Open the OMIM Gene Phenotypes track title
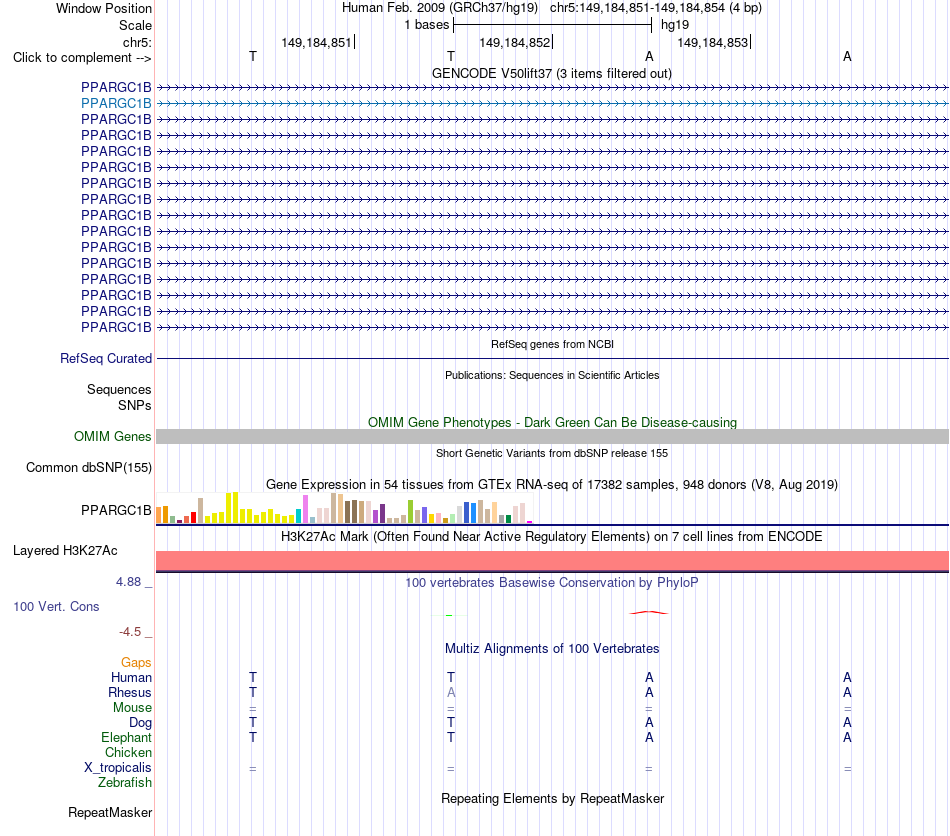950x836 pixels. point(552,422)
